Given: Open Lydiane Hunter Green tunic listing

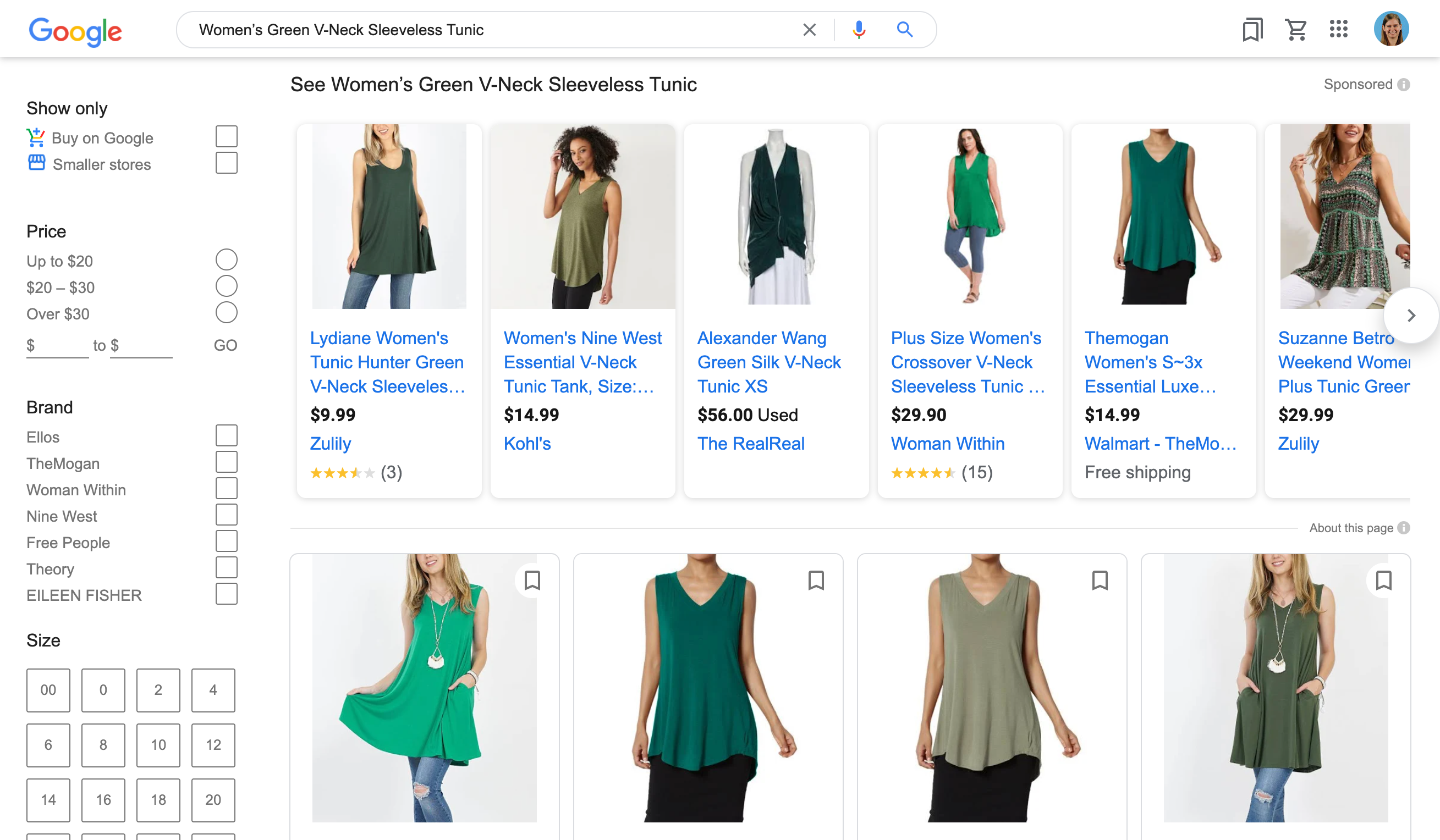Looking at the screenshot, I should point(387,362).
